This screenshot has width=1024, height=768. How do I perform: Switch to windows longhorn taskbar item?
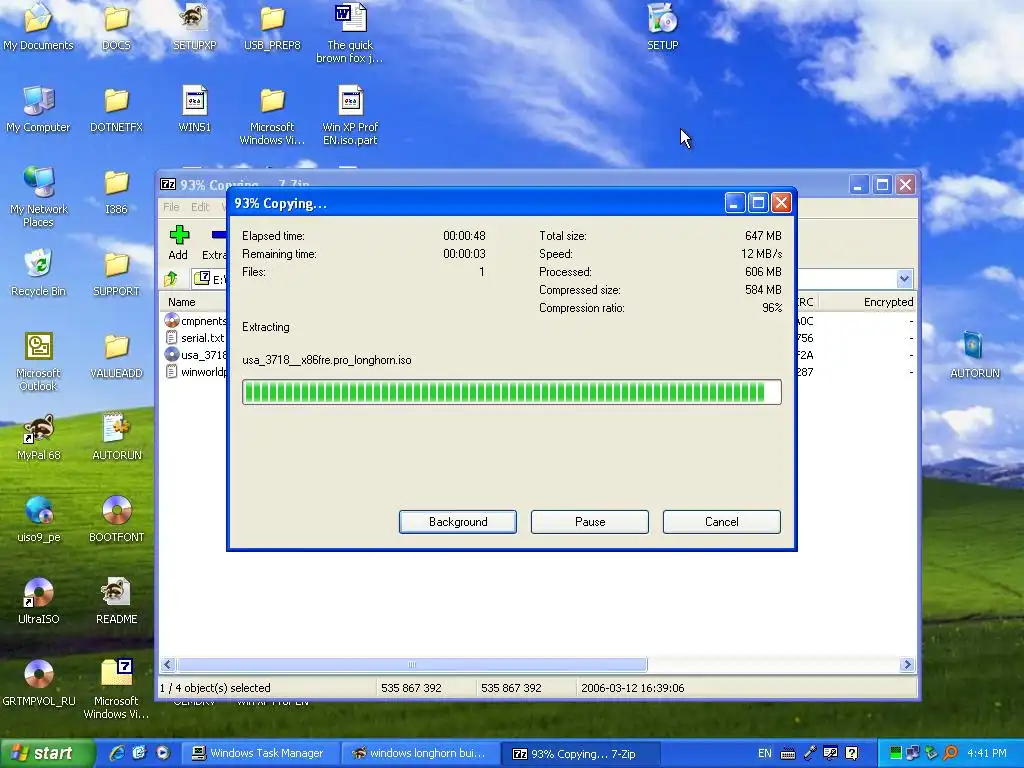421,753
